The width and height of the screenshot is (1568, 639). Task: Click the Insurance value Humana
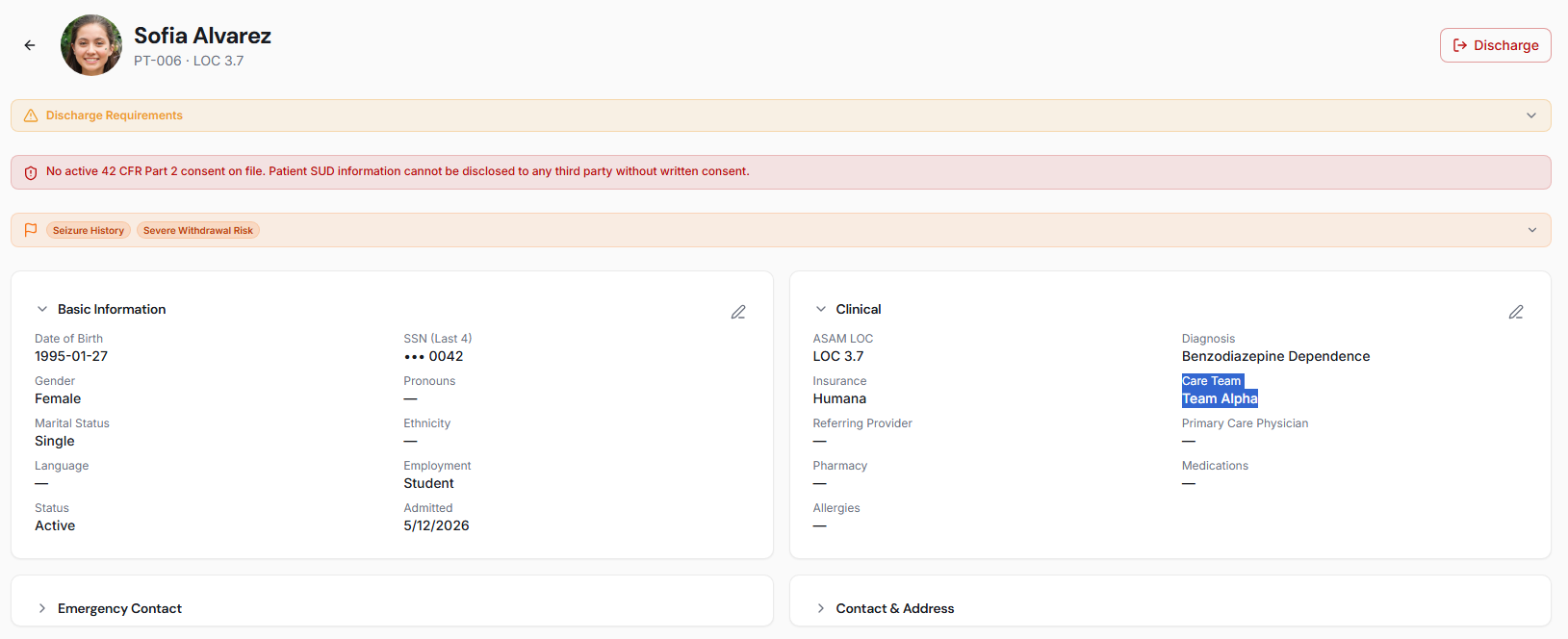point(839,398)
